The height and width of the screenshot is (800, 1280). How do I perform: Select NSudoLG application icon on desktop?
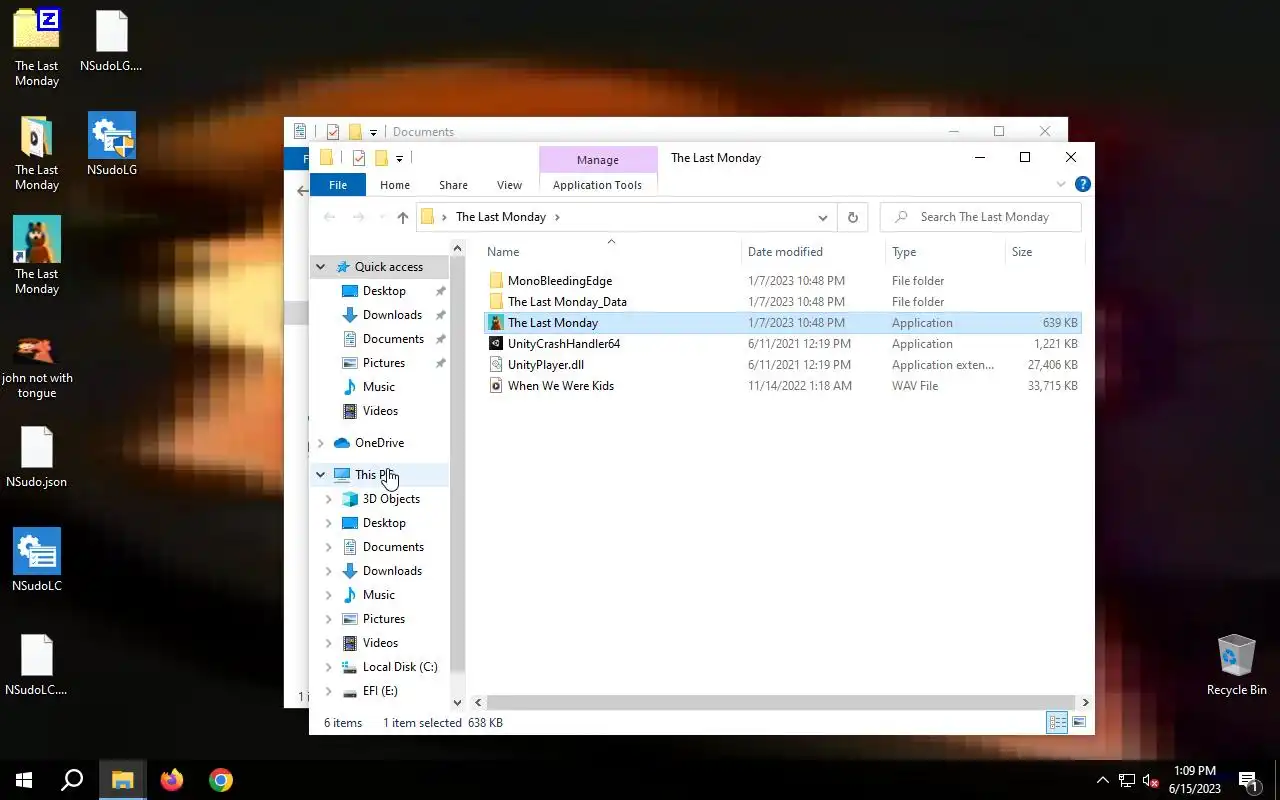click(111, 145)
